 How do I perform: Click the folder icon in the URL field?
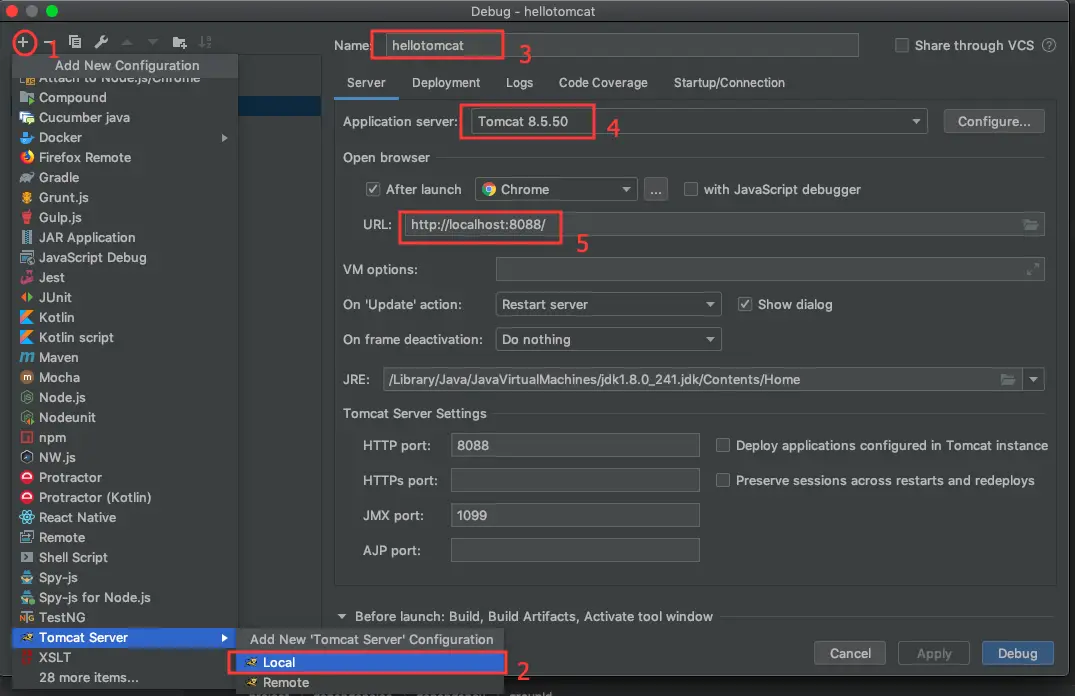(x=1030, y=225)
